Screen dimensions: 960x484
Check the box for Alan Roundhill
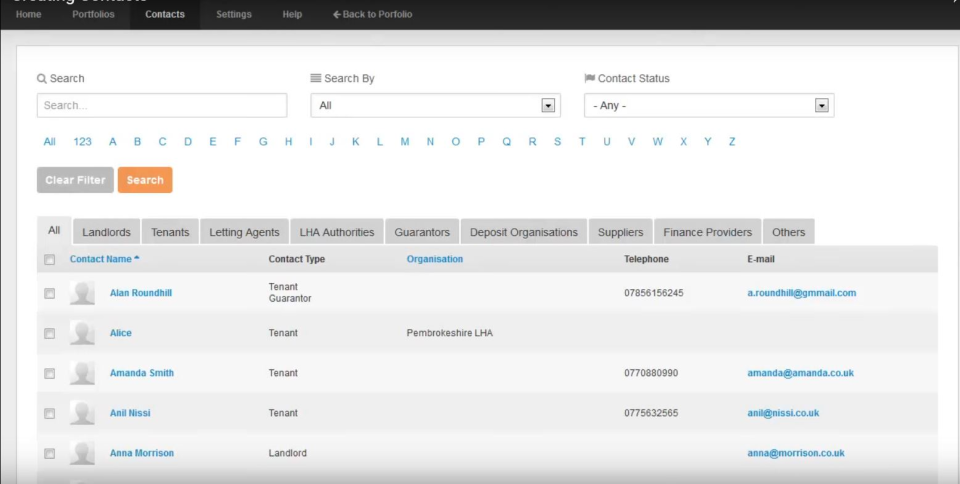click(50, 294)
